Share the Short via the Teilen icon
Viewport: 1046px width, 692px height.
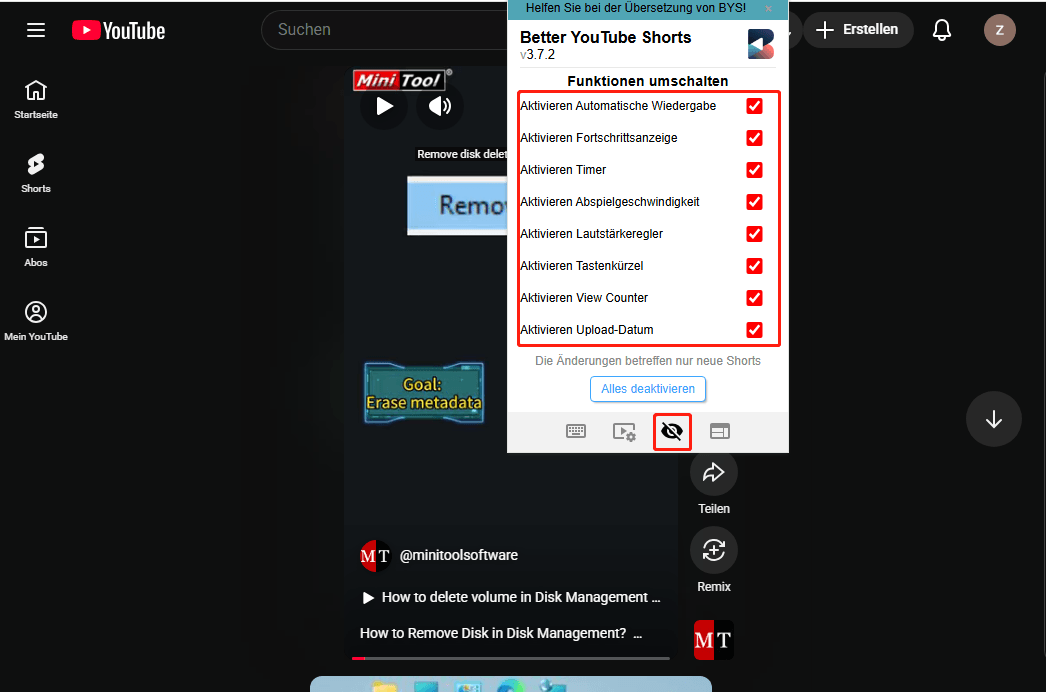coord(713,472)
